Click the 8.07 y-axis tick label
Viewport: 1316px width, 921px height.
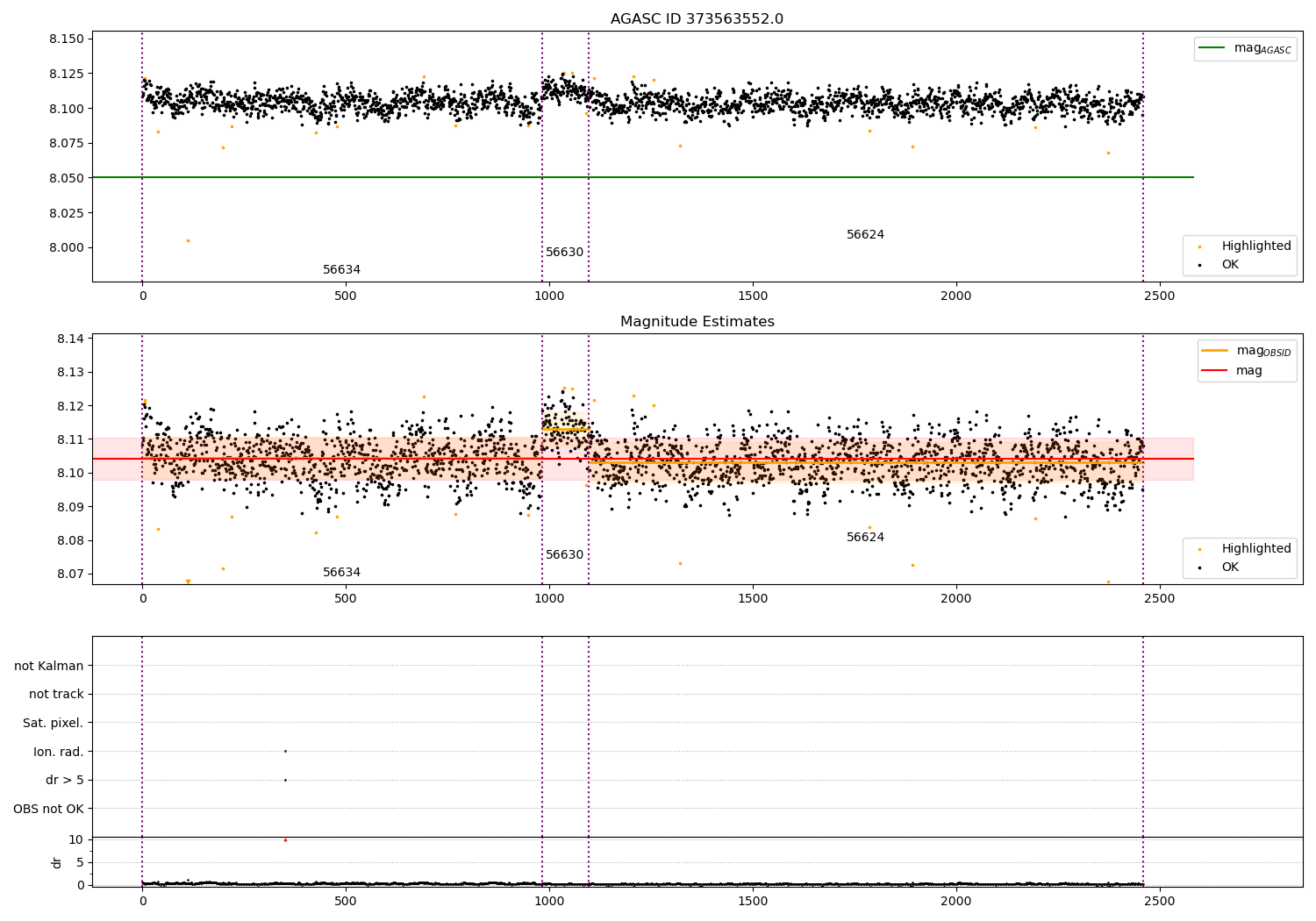70,575
